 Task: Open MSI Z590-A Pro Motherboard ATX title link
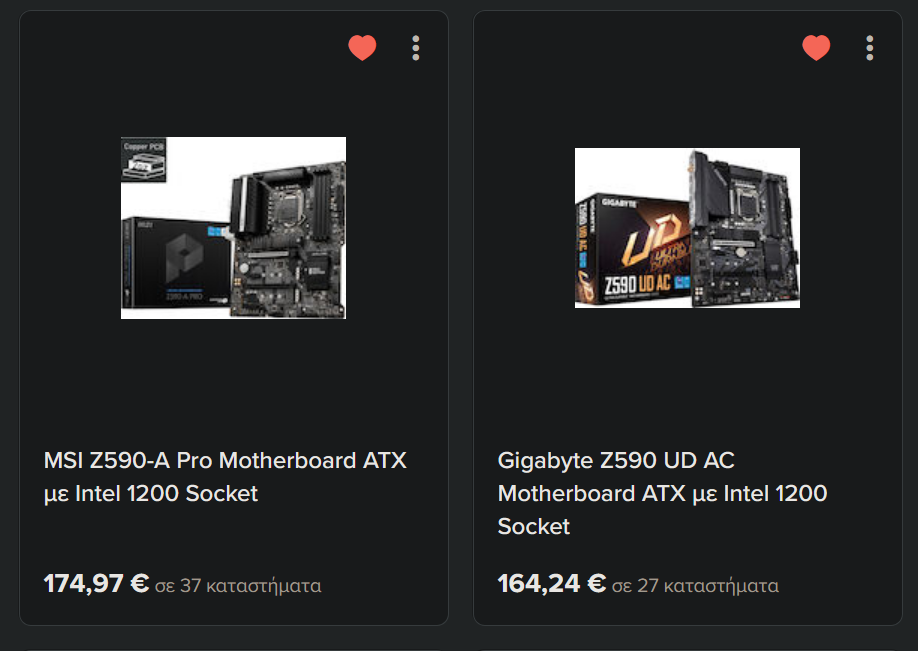pyautogui.click(x=225, y=477)
